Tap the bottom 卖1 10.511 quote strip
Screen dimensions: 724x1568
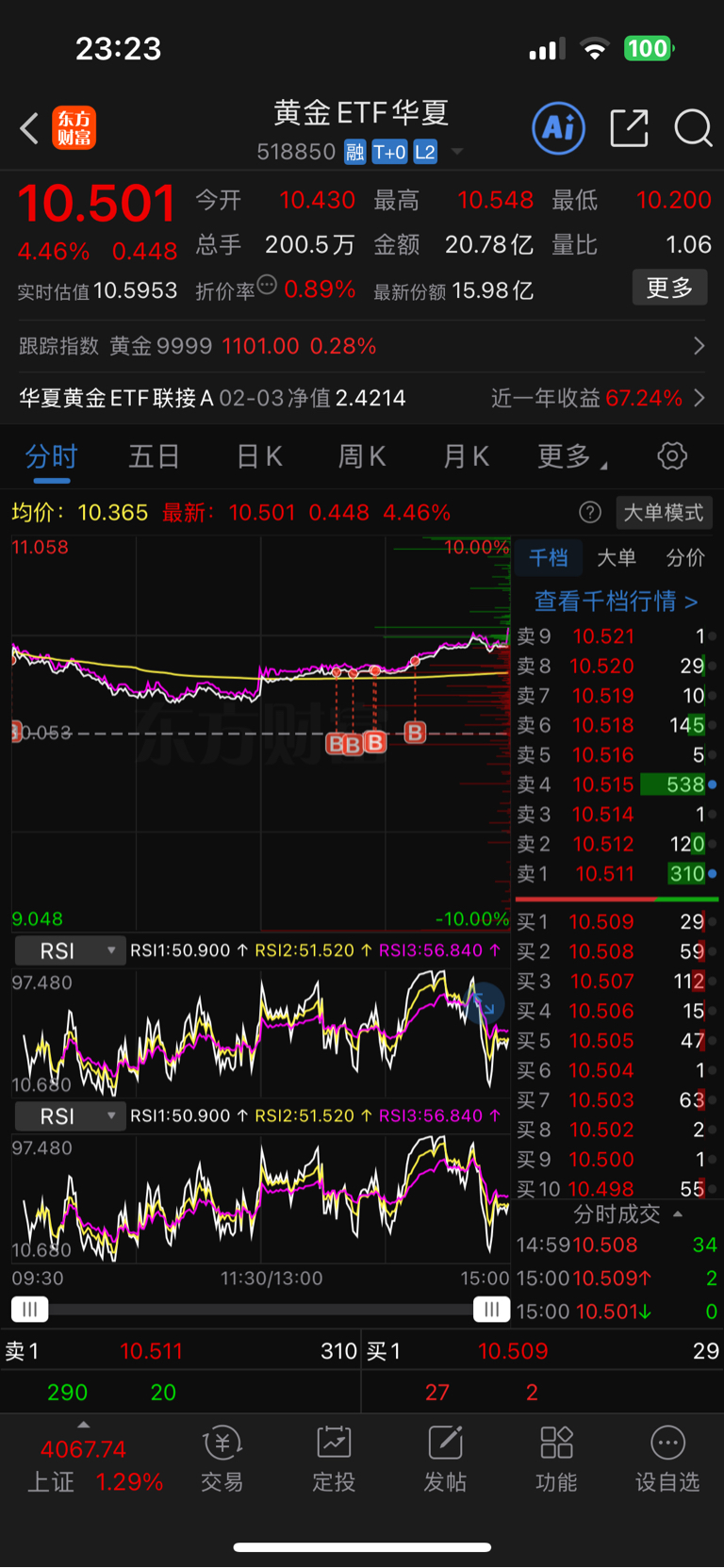[x=180, y=1351]
